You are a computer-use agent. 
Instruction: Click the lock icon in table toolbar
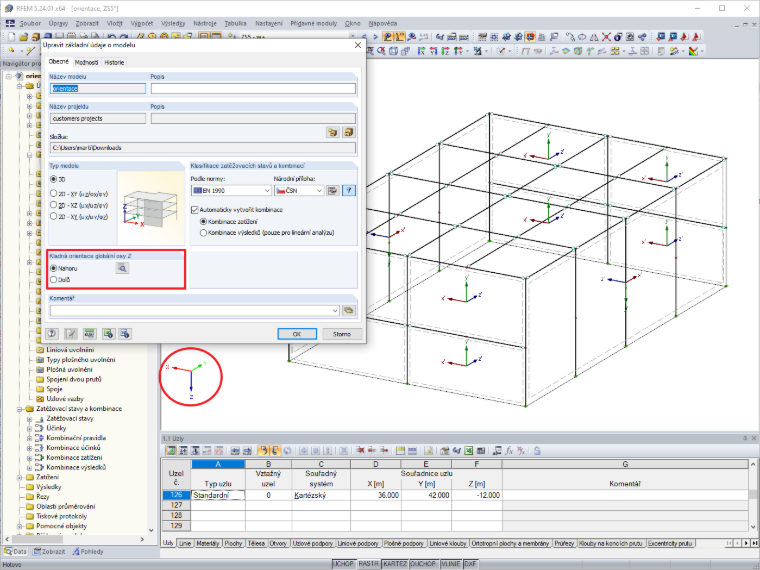(537, 451)
